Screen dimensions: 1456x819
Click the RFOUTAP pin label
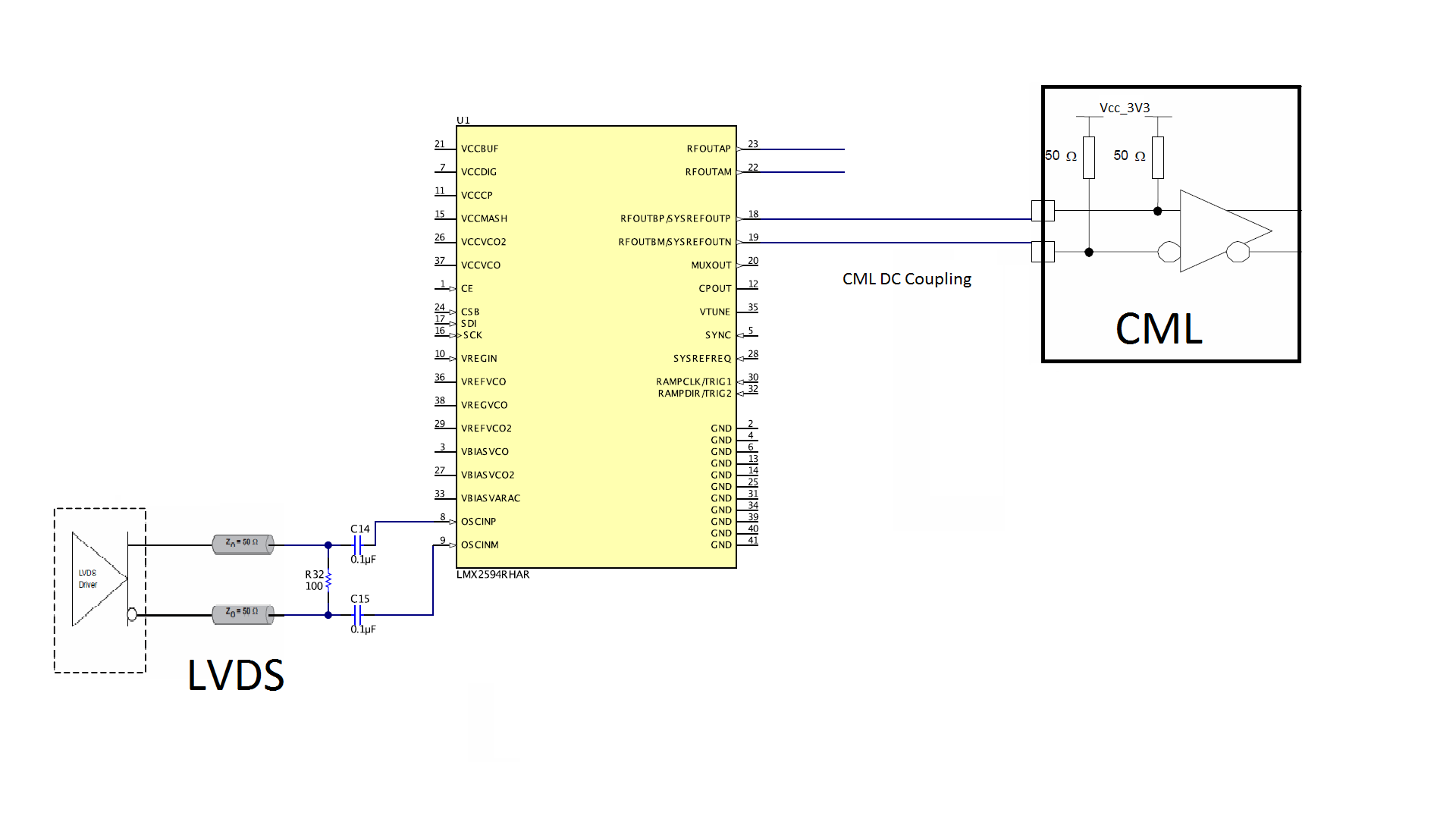708,149
